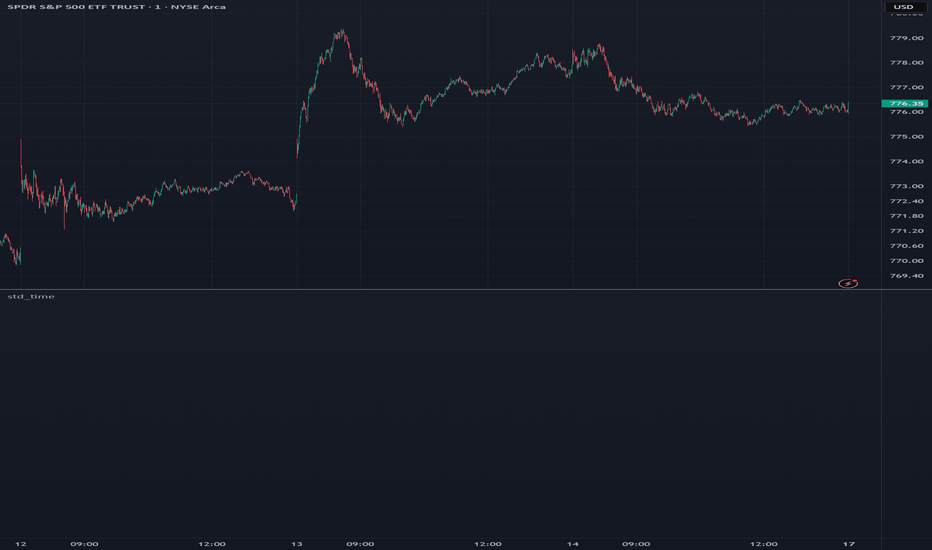Image resolution: width=932 pixels, height=550 pixels.
Task: Click the 769.40 price scale label
Action: 906,276
